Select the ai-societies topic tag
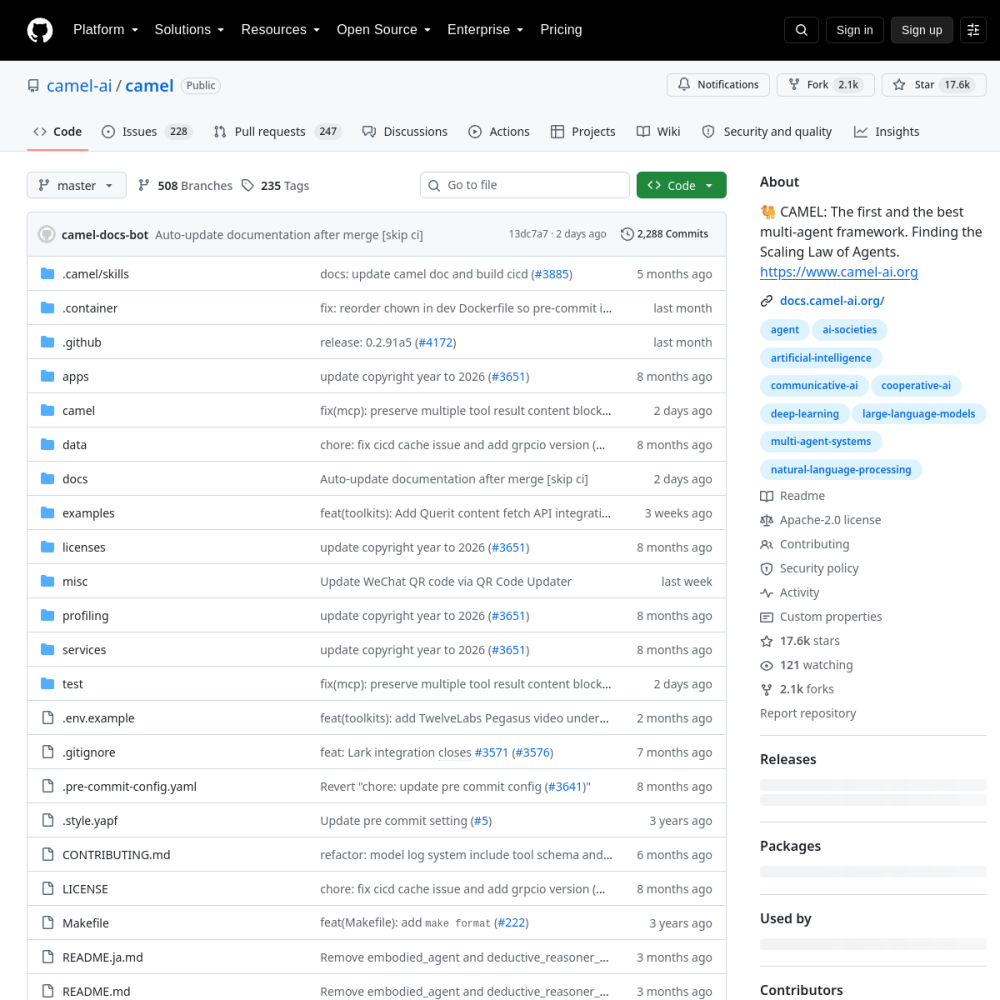Image resolution: width=1000 pixels, height=1000 pixels. coord(849,330)
